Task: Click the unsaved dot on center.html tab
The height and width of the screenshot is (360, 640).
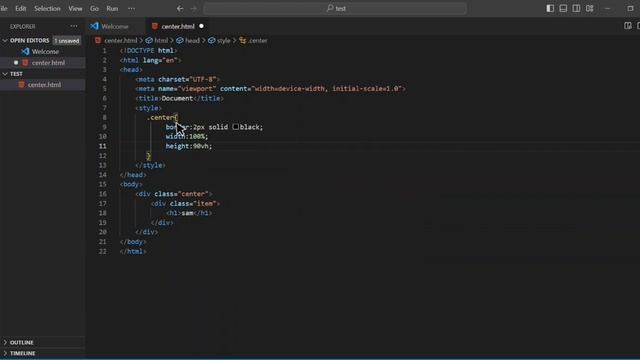Action: (201, 26)
